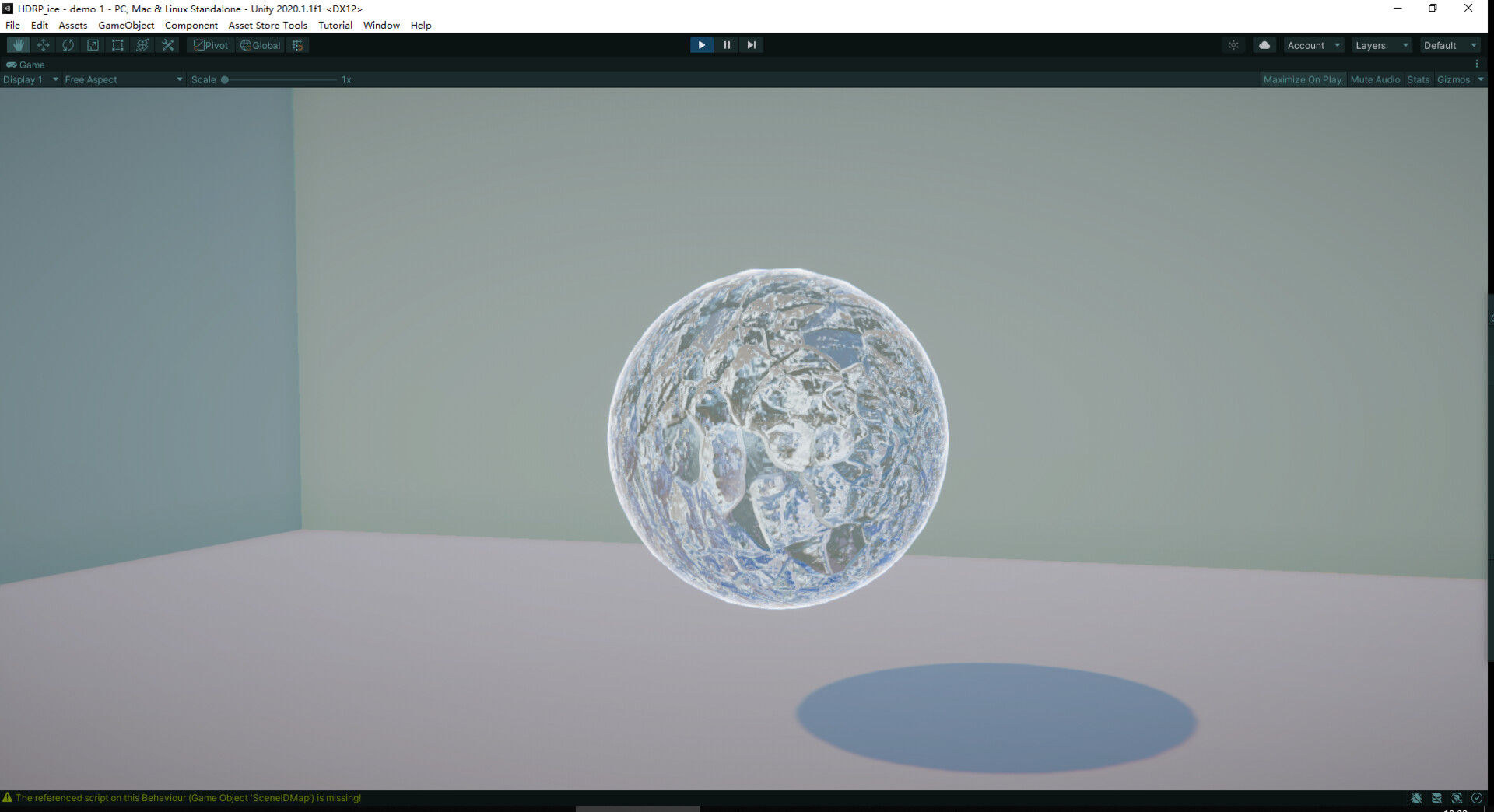The height and width of the screenshot is (812, 1494).
Task: Select the Hand tool in the toolbar
Action: click(x=17, y=44)
